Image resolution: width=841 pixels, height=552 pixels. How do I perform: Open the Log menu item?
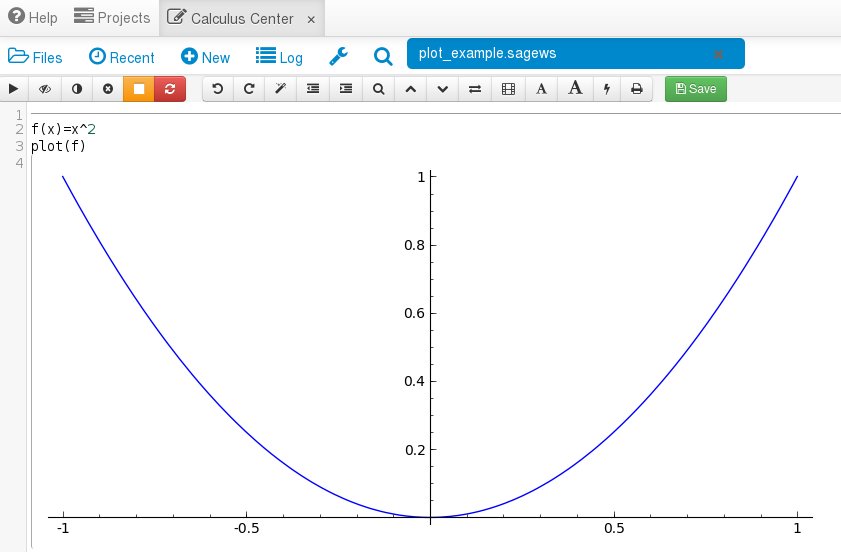coord(279,57)
